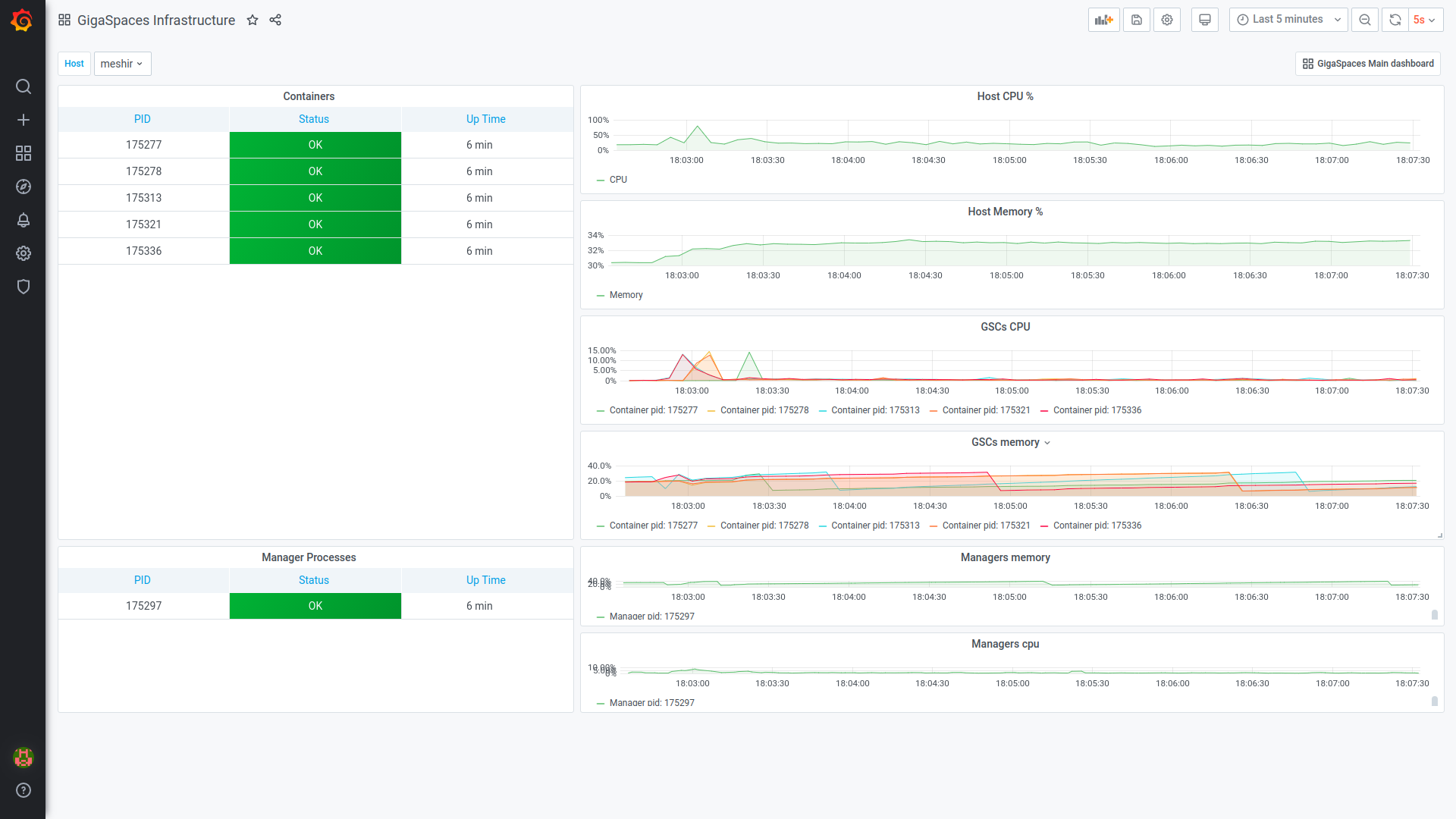Zoom out time range icon

click(x=1365, y=20)
